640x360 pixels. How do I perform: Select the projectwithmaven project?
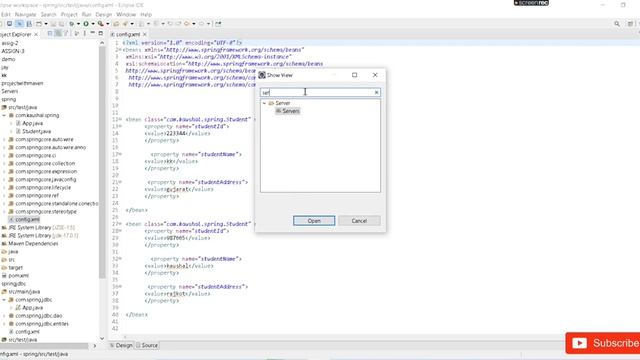[22, 83]
